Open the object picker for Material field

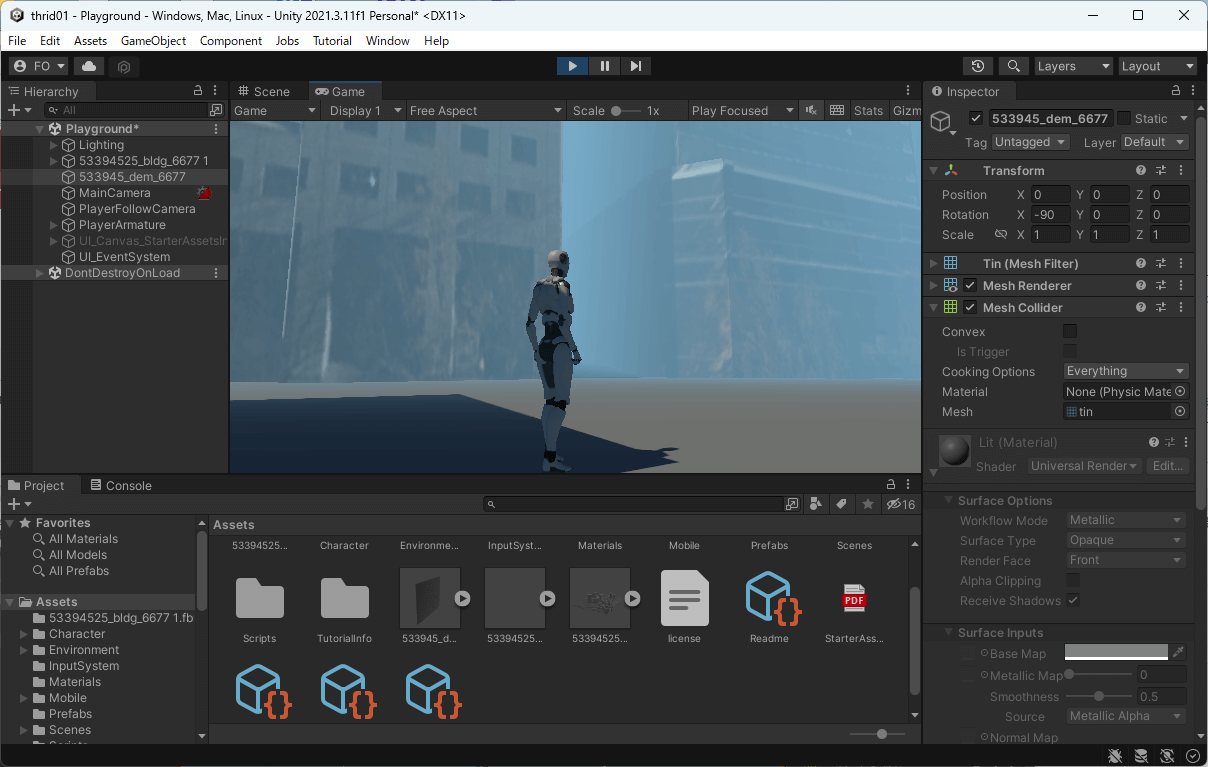(x=1180, y=392)
